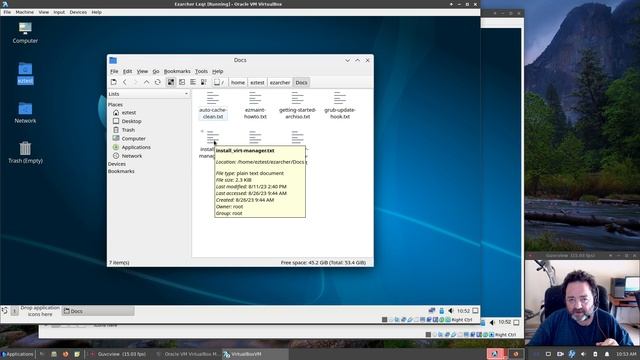Select Computer in Places sidebar
This screenshot has height=360, width=640.
coord(133,139)
